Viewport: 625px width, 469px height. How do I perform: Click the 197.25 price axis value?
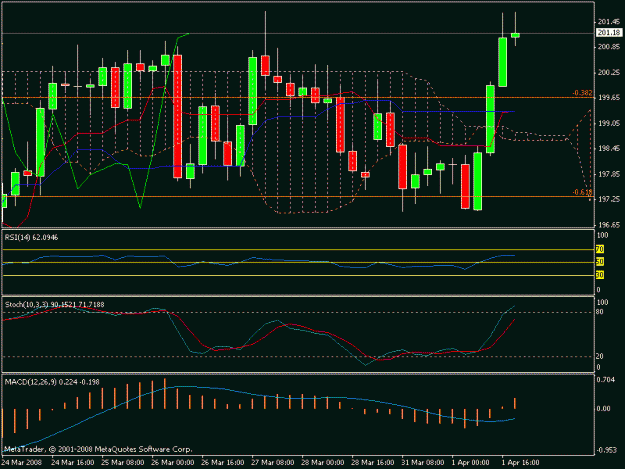point(608,199)
